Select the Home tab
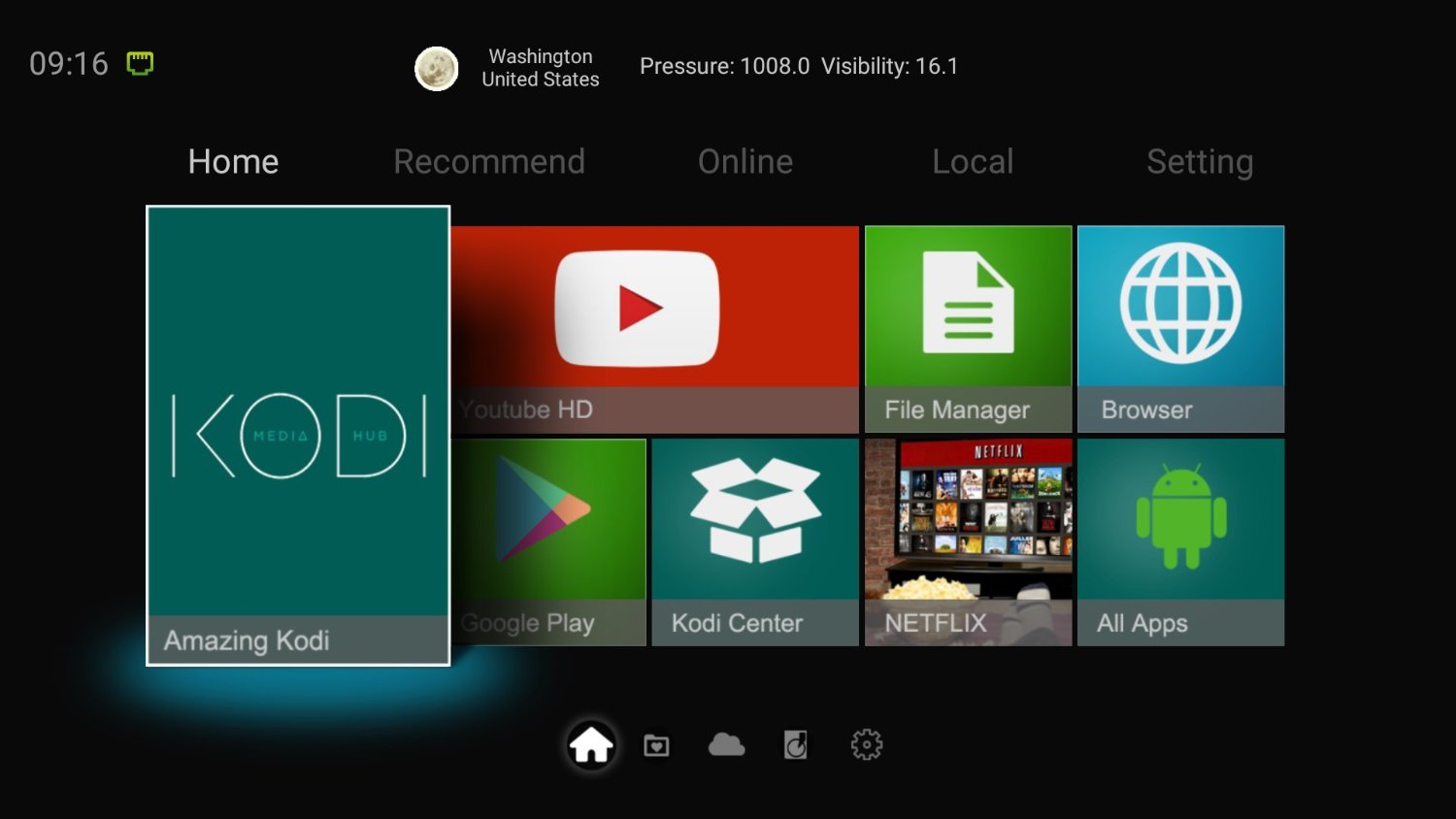 click(233, 161)
